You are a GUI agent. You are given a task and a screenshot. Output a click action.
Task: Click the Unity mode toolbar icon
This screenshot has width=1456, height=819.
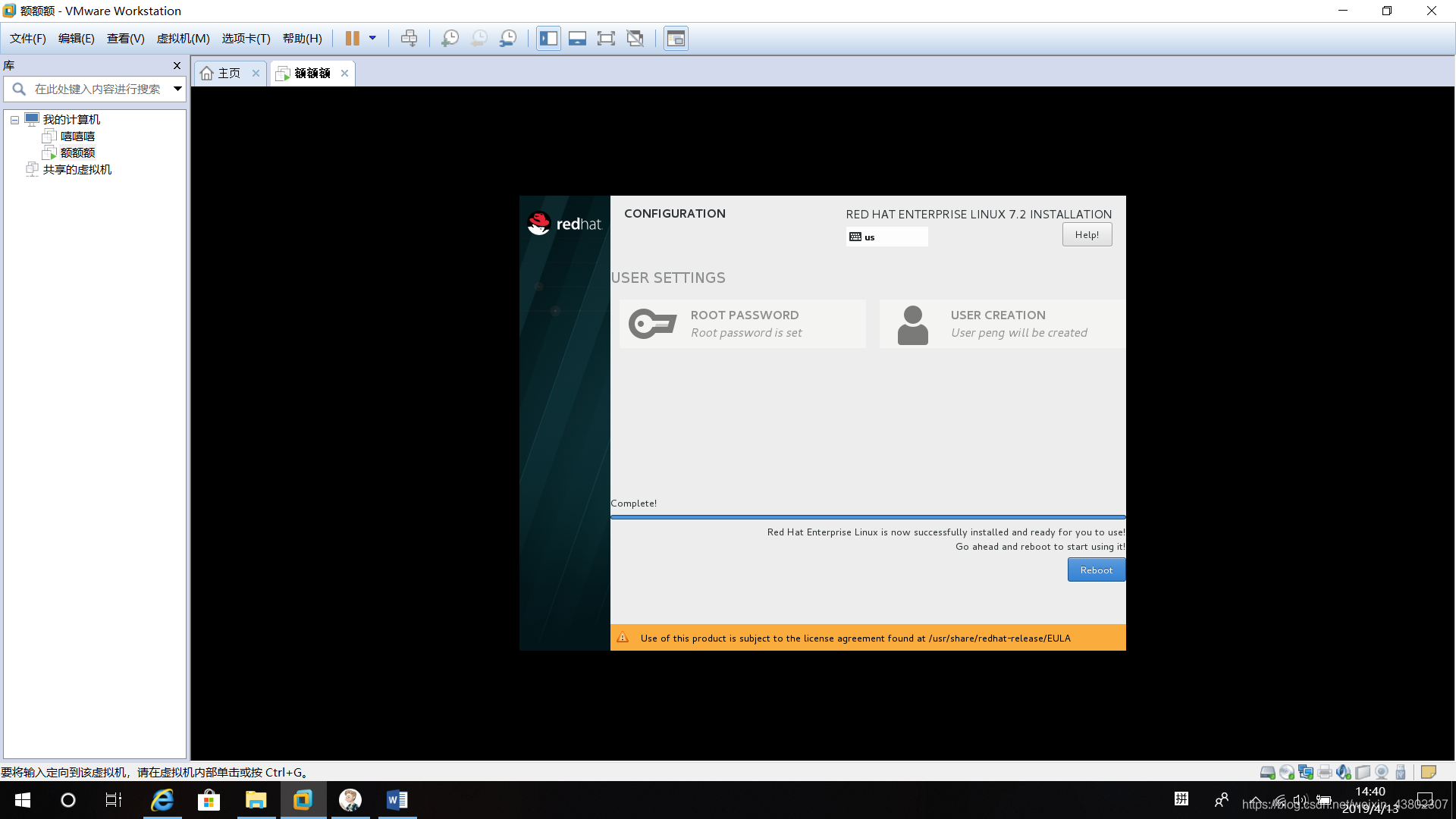coord(635,38)
